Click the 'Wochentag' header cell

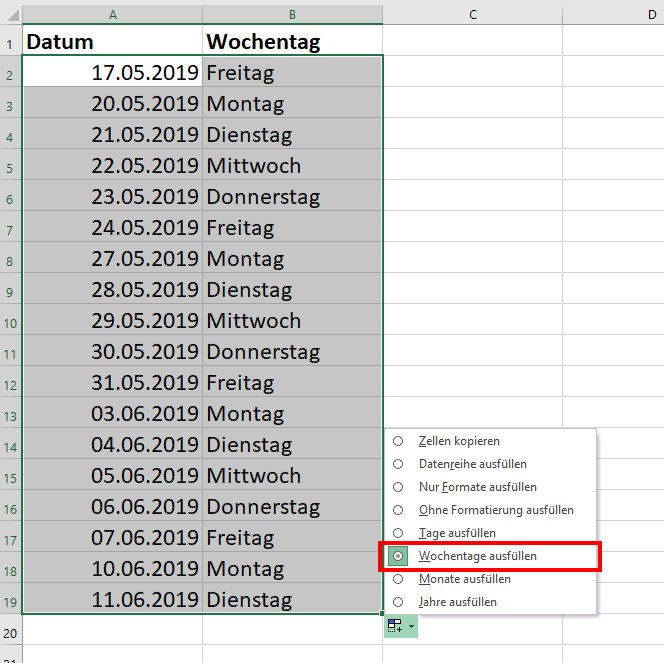pos(293,40)
